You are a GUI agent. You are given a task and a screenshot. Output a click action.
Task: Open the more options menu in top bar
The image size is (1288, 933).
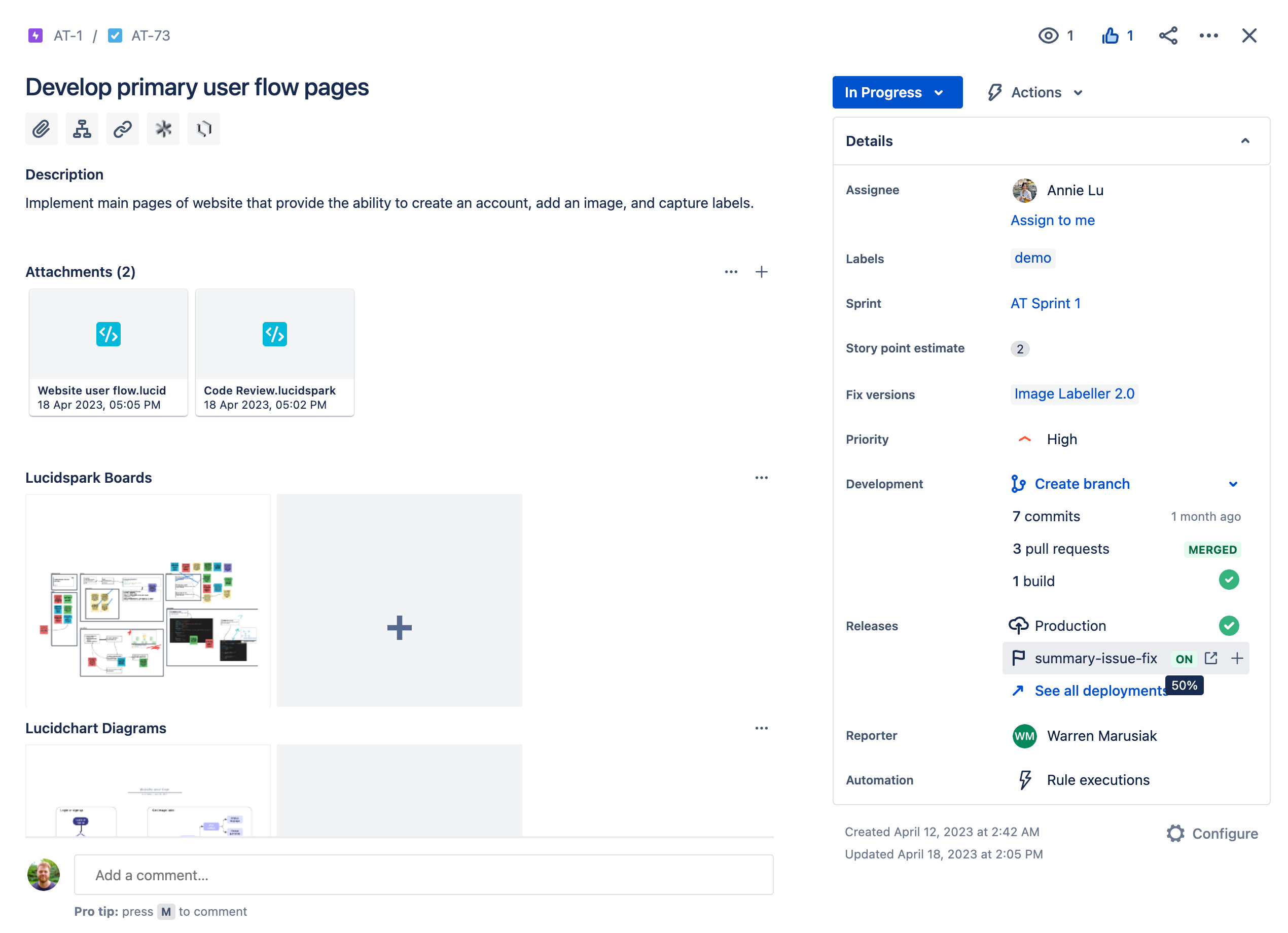tap(1208, 35)
